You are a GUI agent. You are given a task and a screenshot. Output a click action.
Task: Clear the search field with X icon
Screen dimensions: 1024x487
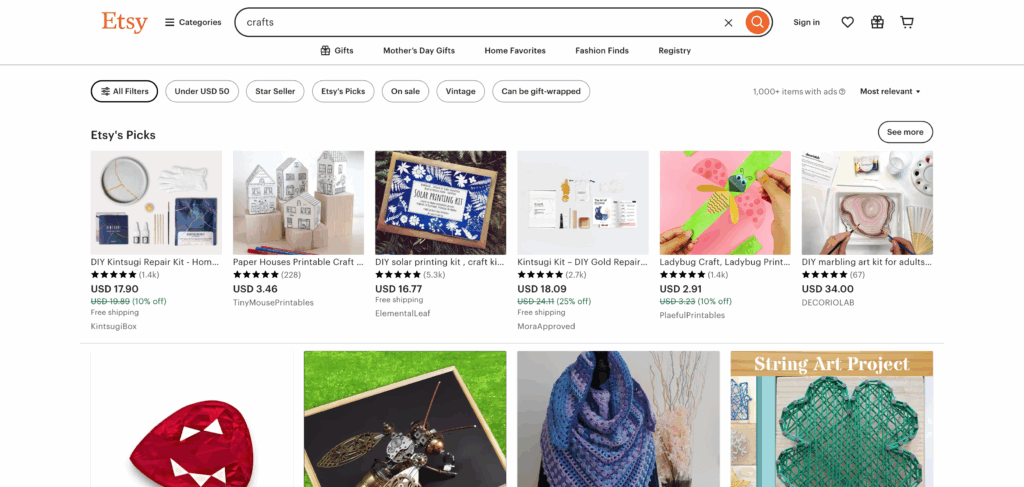pos(728,23)
